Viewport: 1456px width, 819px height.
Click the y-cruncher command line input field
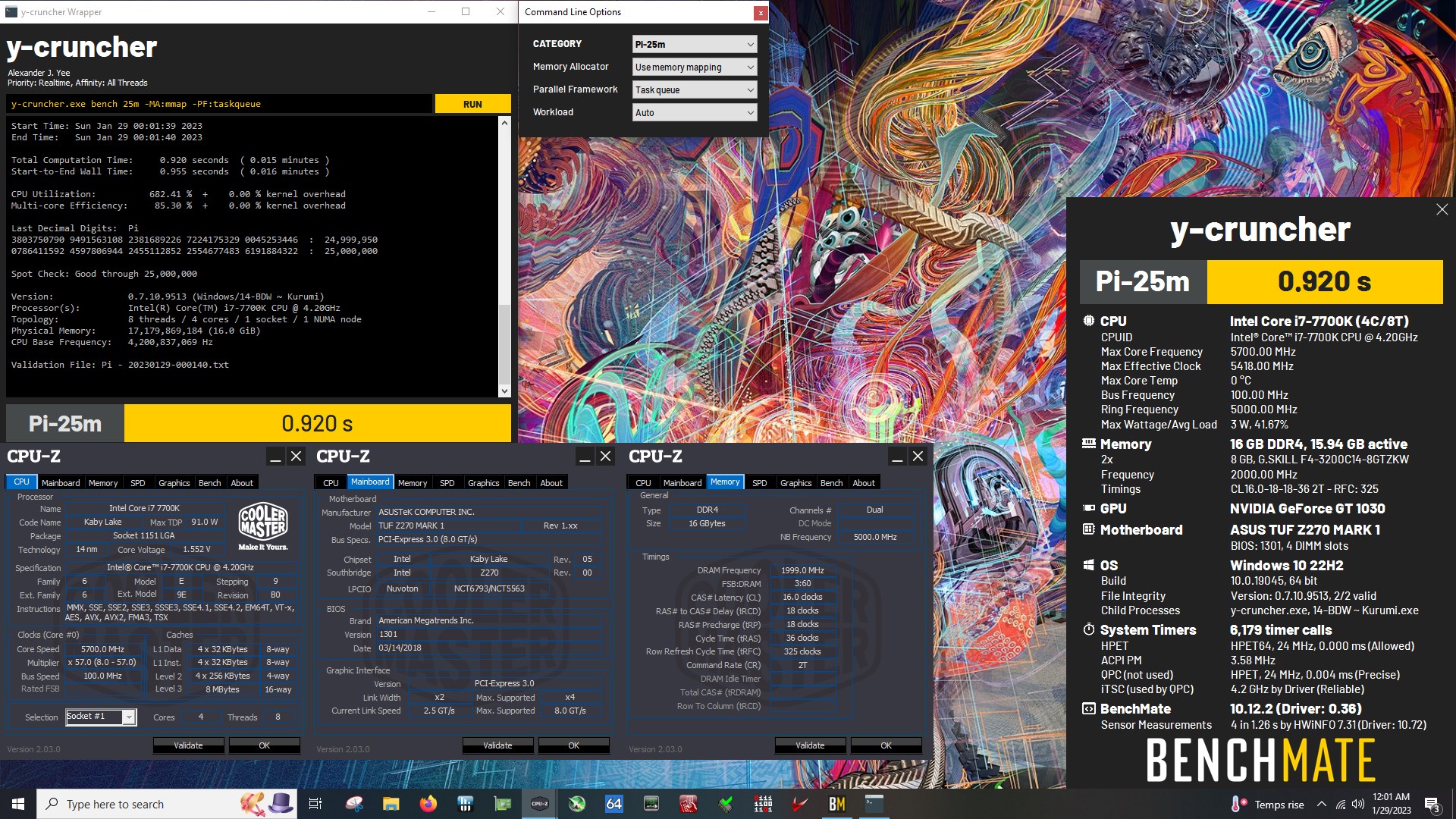[220, 104]
